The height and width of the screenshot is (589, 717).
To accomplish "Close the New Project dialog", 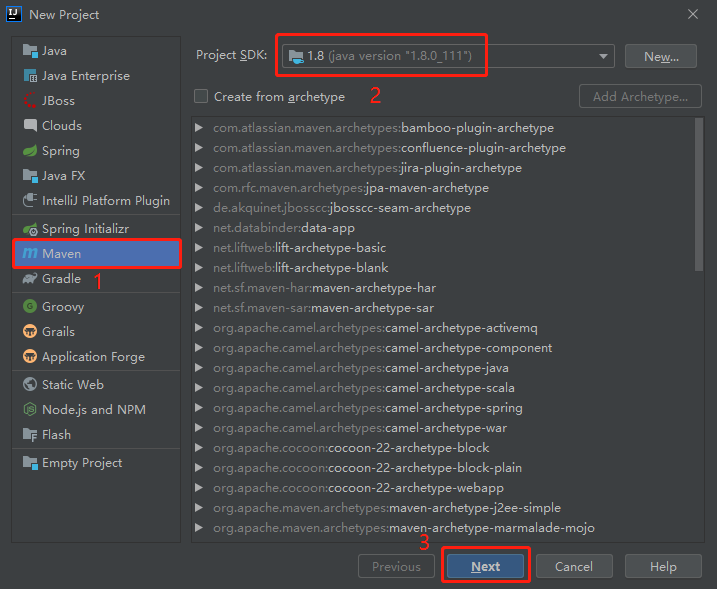I will pyautogui.click(x=693, y=14).
